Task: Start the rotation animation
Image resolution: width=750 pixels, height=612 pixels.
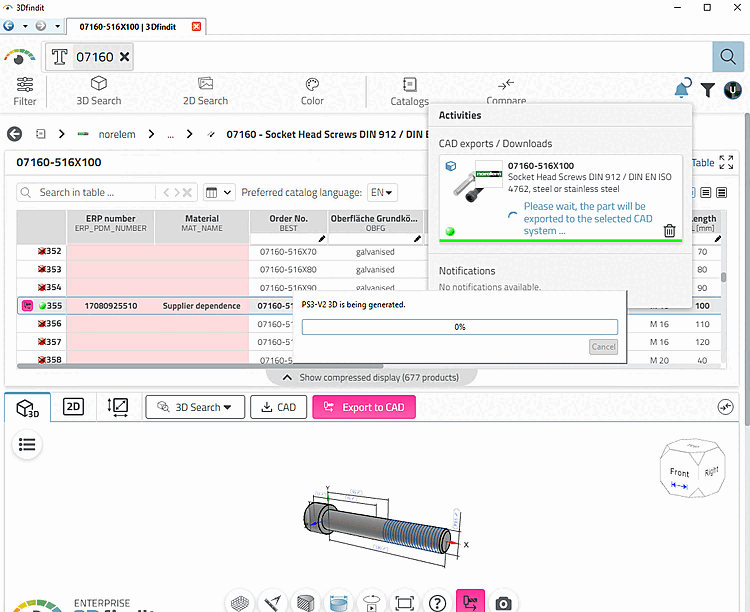Action: click(372, 603)
